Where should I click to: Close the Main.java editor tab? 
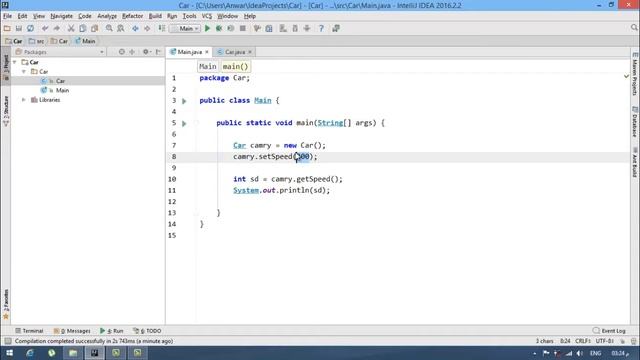click(207, 52)
